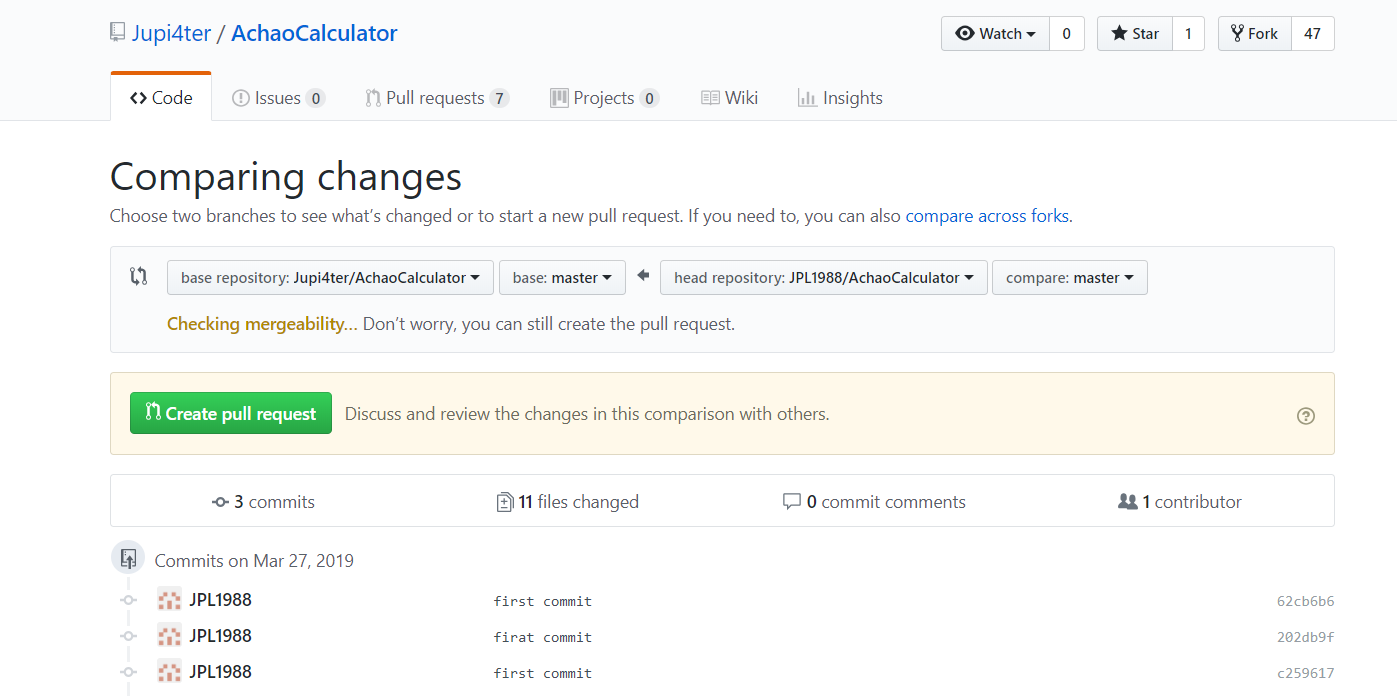This screenshot has height=696, width=1397.
Task: Click the commits push icon by Mar 27 date
Action: point(128,559)
